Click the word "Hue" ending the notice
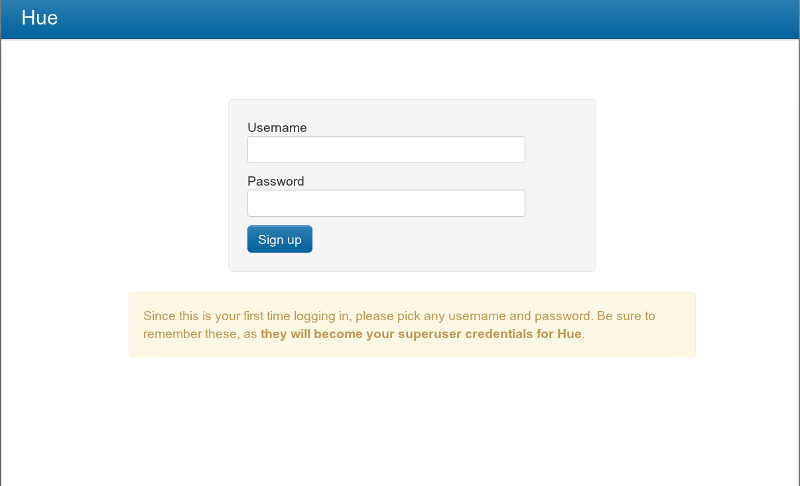The image size is (800, 486). 569,334
